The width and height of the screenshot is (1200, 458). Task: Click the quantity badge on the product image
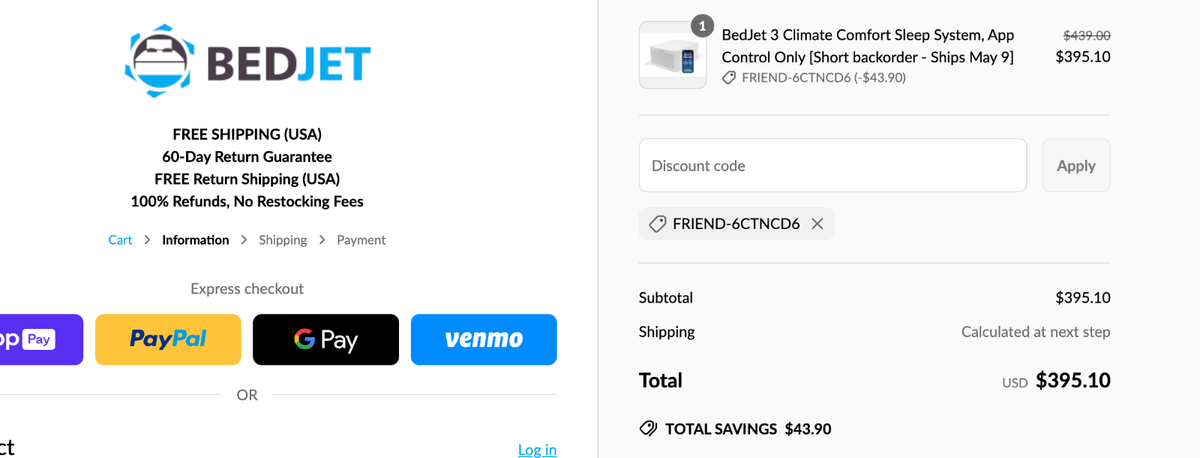tap(702, 25)
